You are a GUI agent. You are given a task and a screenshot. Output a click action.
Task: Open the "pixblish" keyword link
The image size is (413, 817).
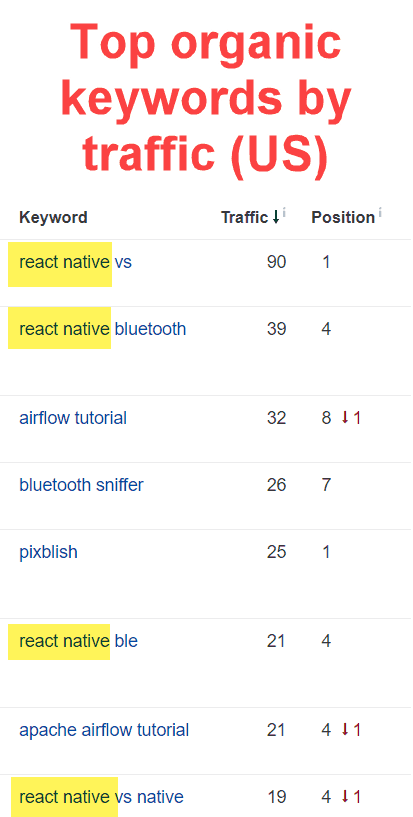[48, 552]
